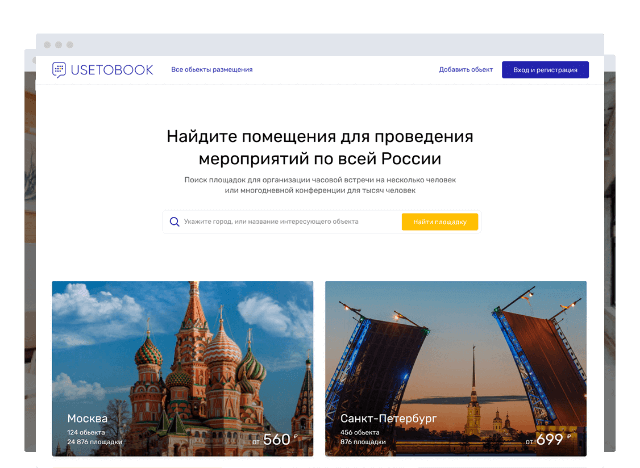Click the 'Вход и регистрация' button

tap(545, 70)
